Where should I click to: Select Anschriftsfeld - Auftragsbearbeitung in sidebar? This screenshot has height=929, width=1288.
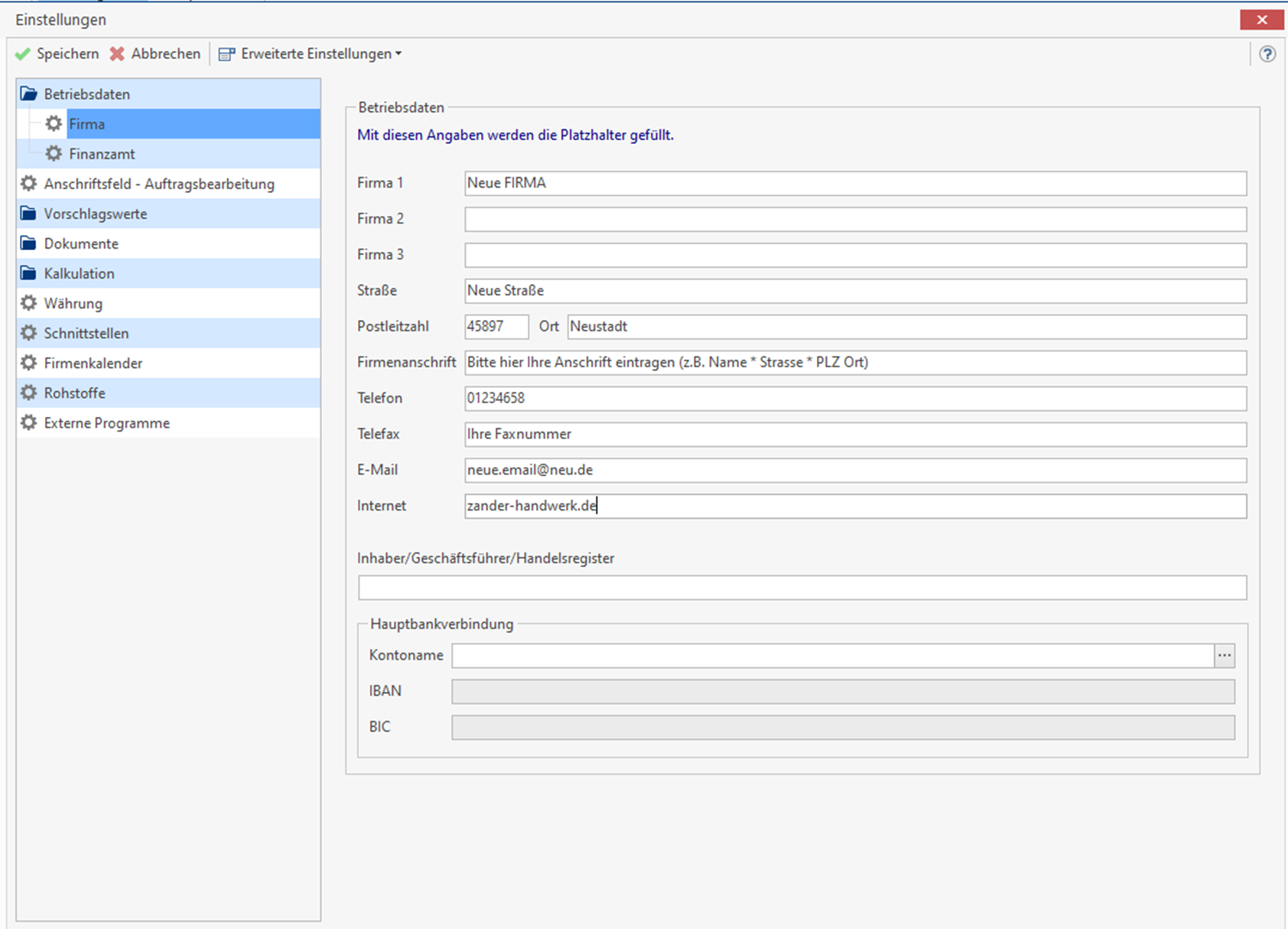158,184
